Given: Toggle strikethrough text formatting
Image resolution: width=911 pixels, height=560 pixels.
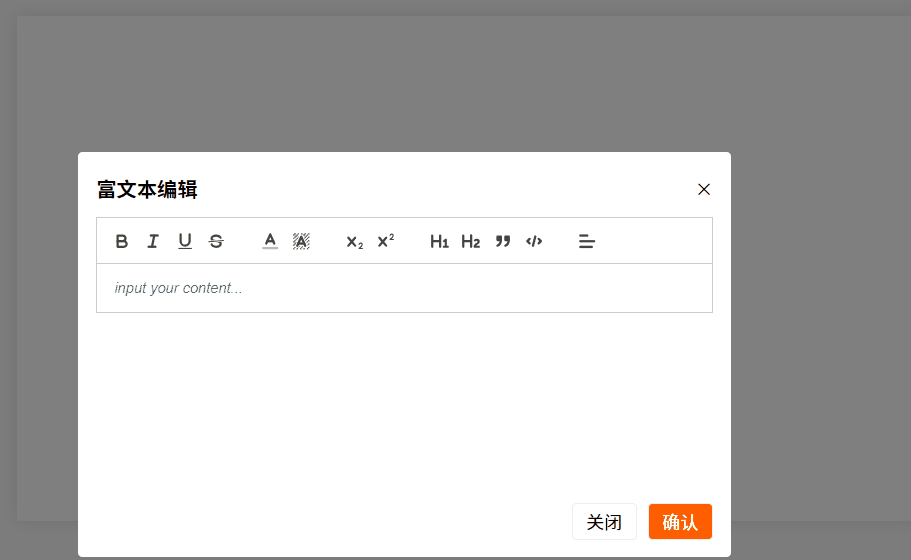Looking at the screenshot, I should [216, 241].
